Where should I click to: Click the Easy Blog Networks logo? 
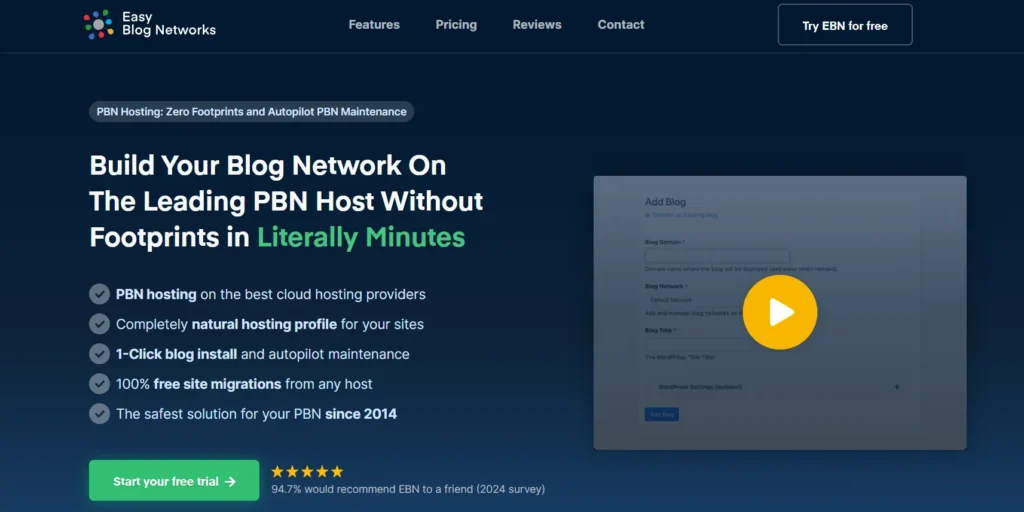[x=150, y=25]
